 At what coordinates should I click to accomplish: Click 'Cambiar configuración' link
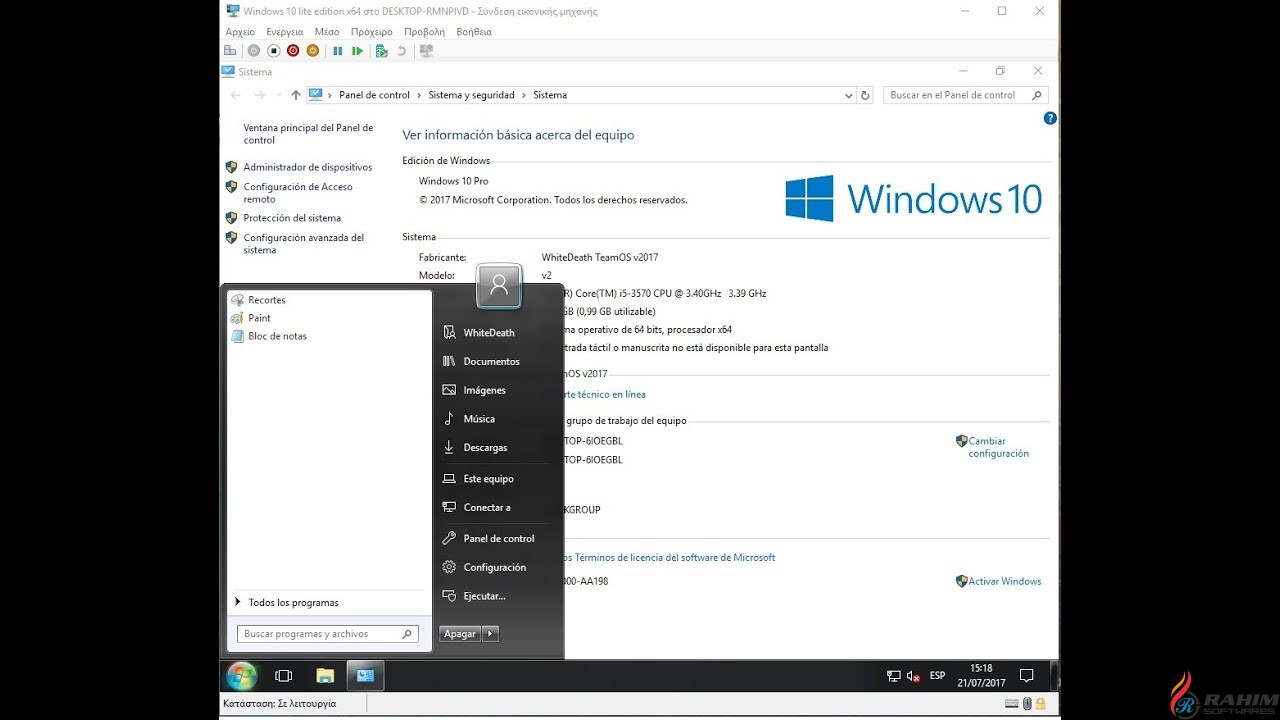(998, 447)
